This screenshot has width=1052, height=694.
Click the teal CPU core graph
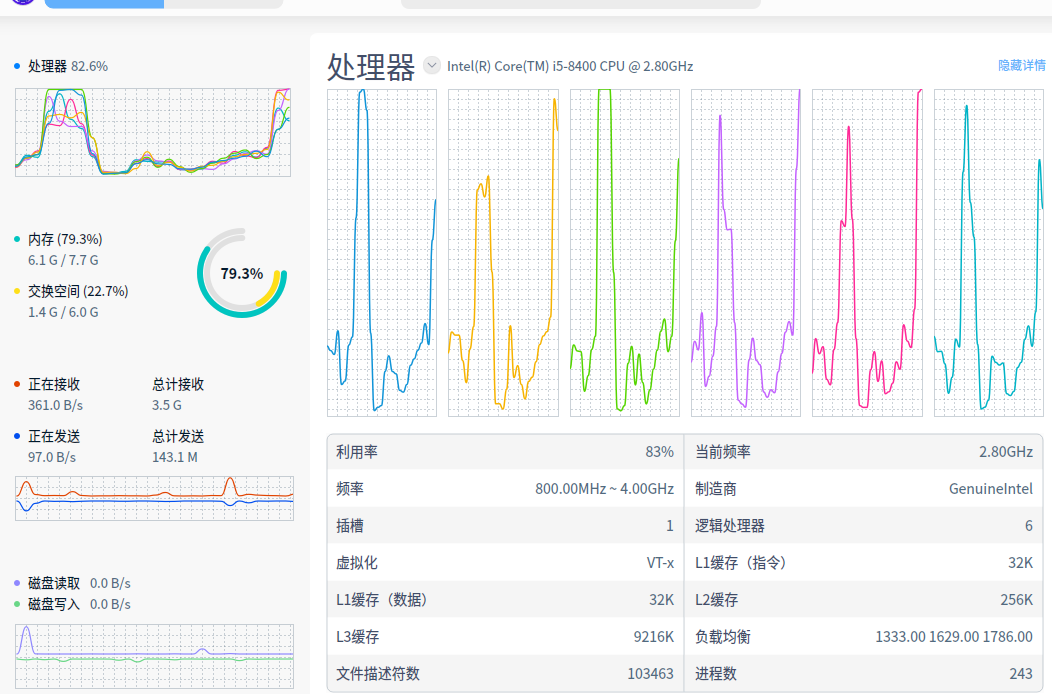point(988,252)
